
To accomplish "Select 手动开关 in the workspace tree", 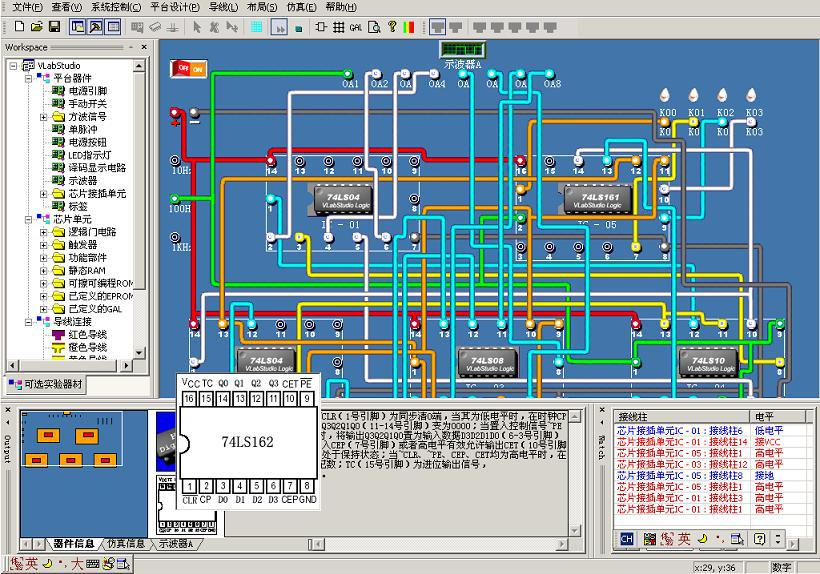I will 87,104.
